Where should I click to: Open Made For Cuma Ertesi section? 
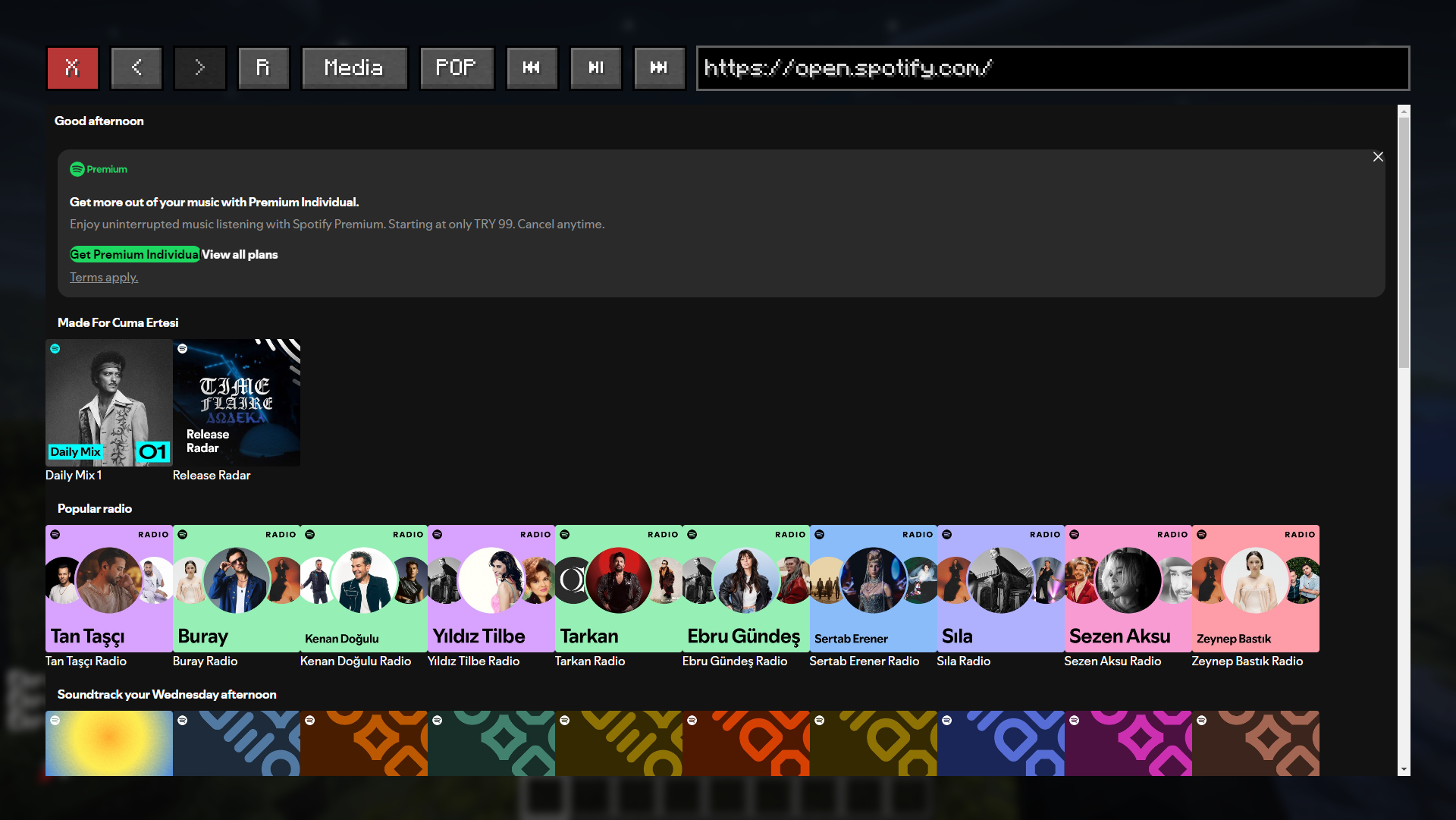(118, 323)
